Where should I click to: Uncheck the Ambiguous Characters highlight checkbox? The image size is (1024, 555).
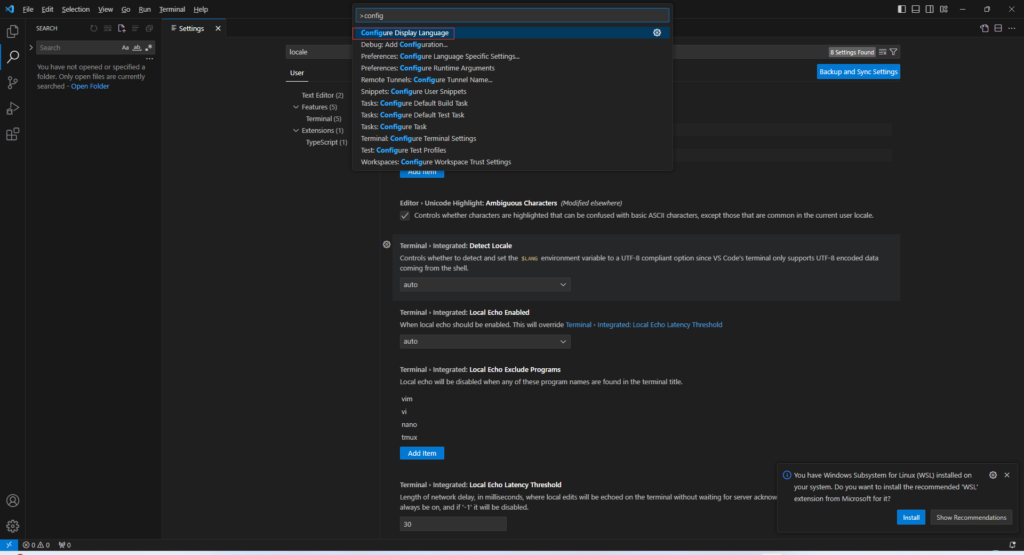point(405,216)
